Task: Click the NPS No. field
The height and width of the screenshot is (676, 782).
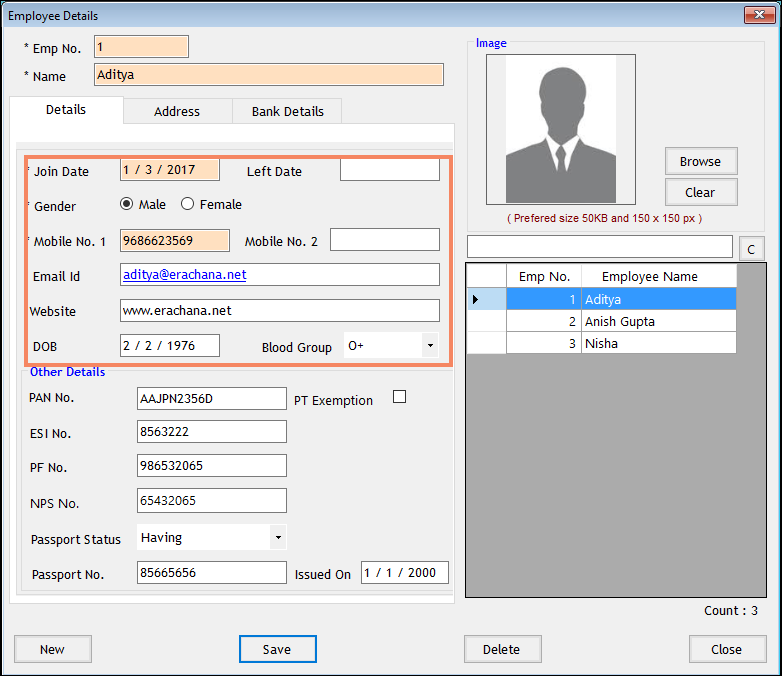Action: tap(211, 500)
